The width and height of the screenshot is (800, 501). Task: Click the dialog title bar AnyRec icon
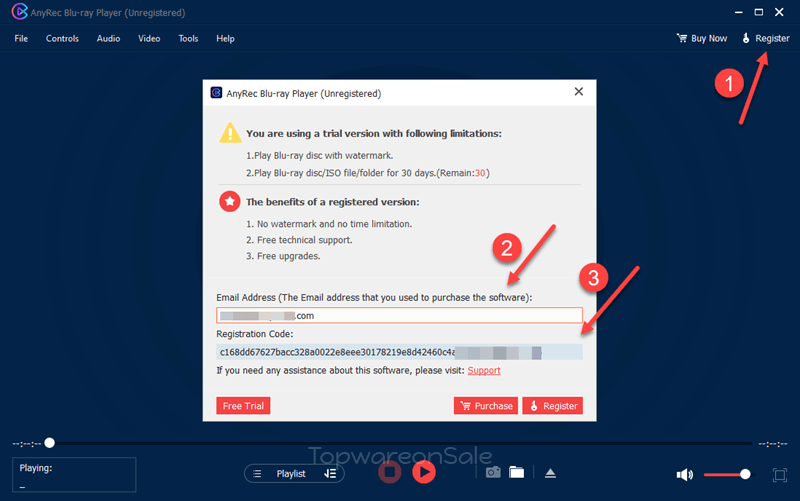click(216, 92)
